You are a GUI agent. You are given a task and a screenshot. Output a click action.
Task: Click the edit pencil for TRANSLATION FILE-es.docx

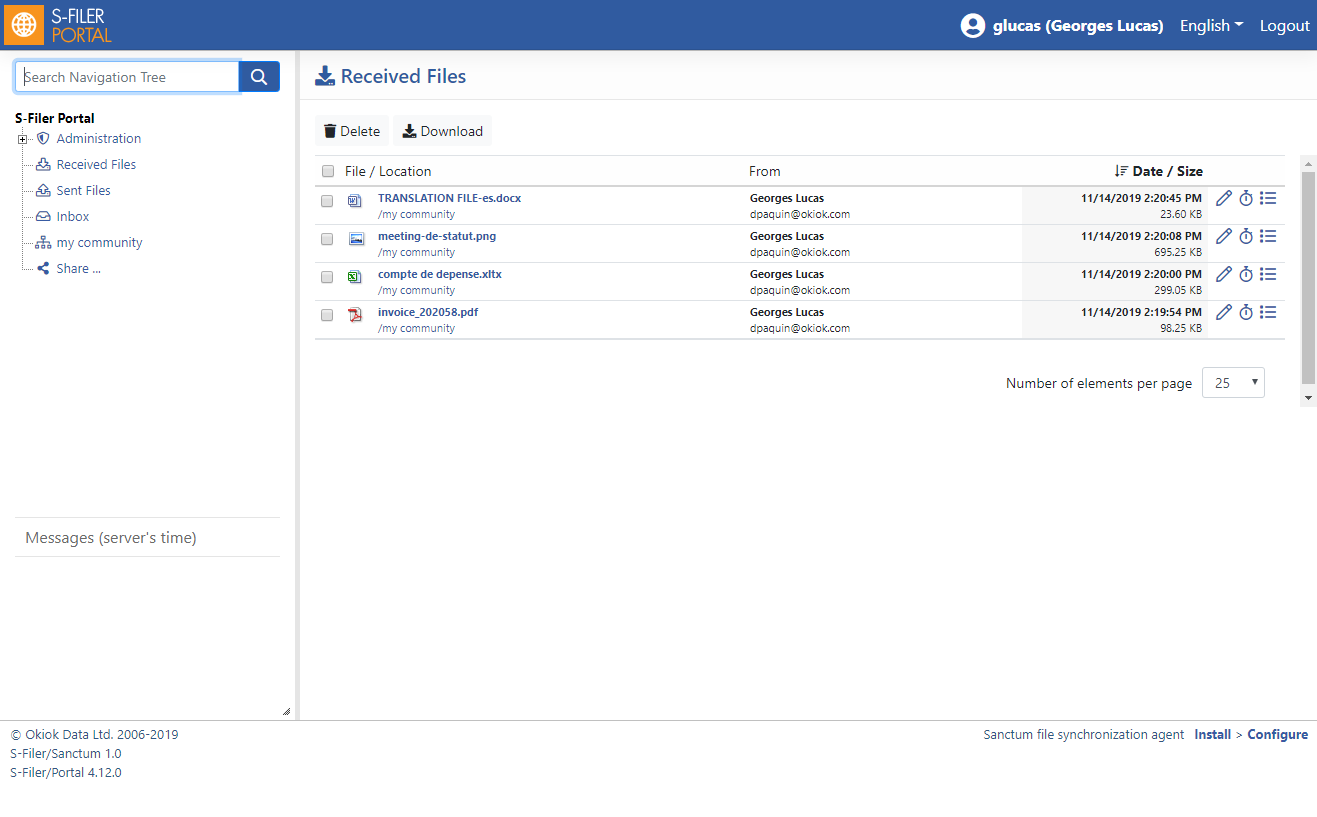(1224, 198)
